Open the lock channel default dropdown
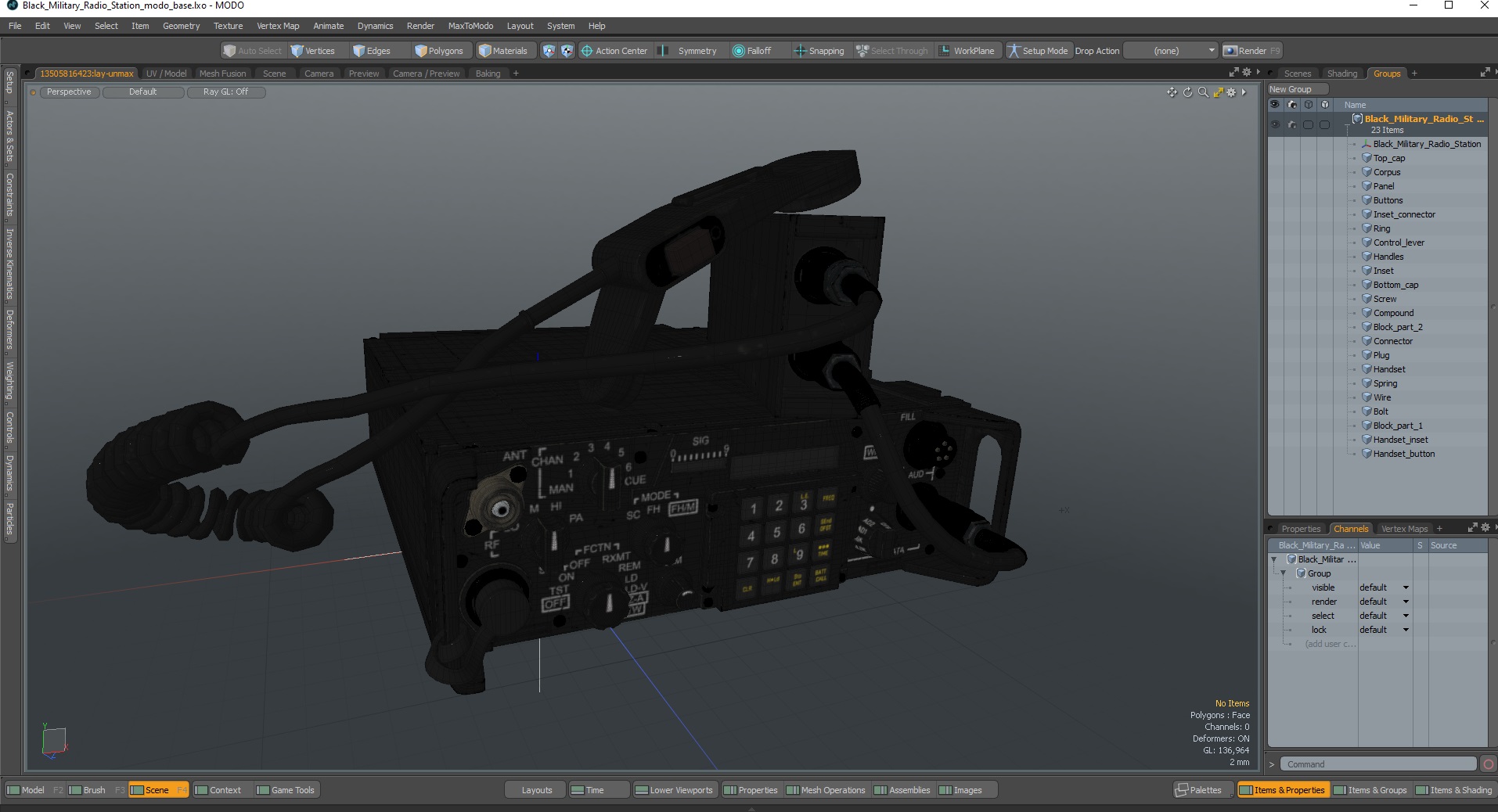Image resolution: width=1498 pixels, height=812 pixels. coord(1385,630)
